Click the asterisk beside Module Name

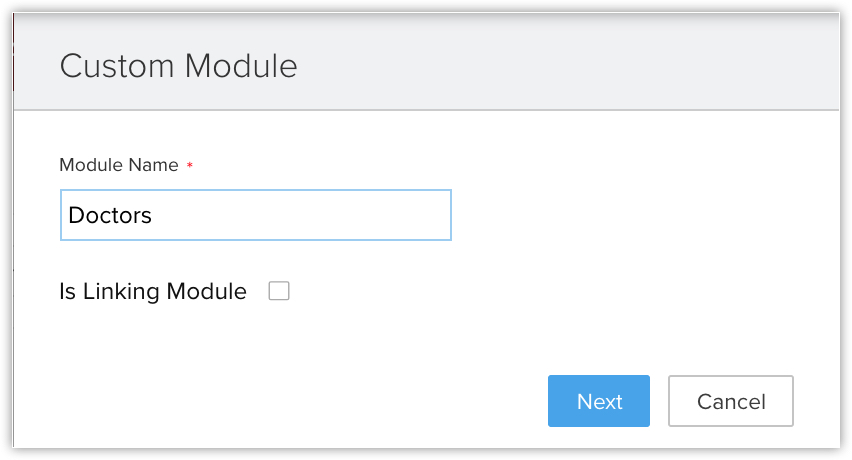pyautogui.click(x=190, y=166)
